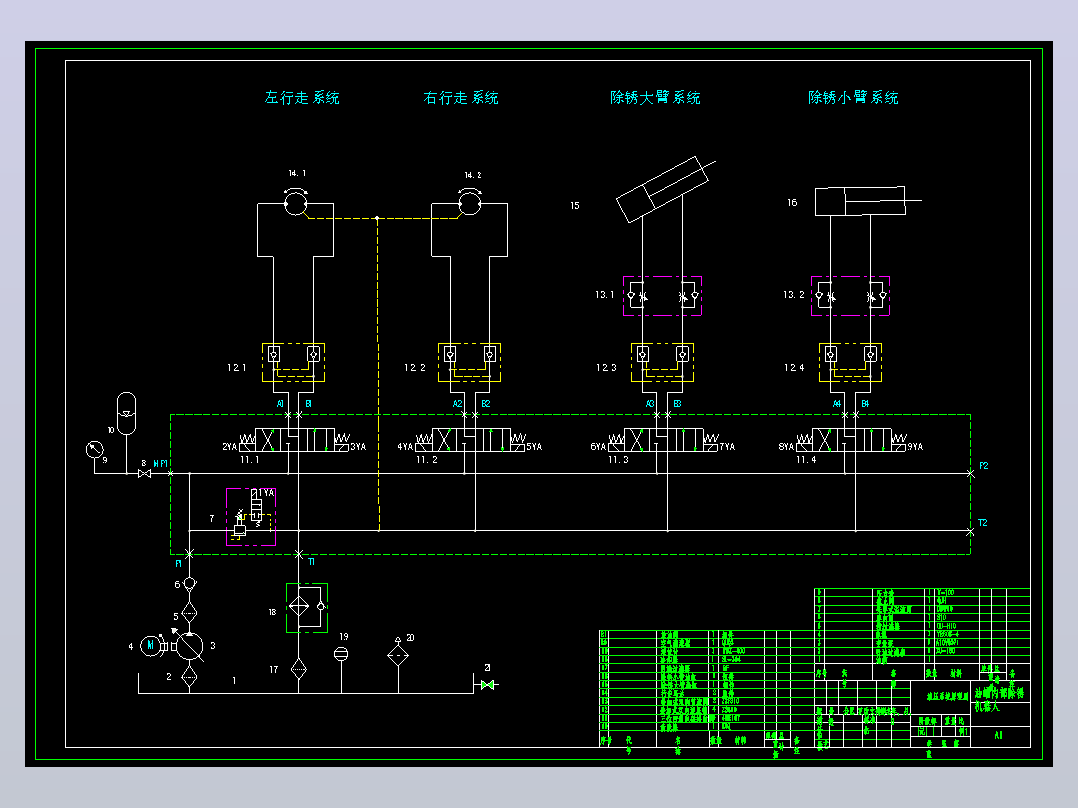The height and width of the screenshot is (808, 1078).
Task: Click the P2 port label
Action: (x=984, y=466)
